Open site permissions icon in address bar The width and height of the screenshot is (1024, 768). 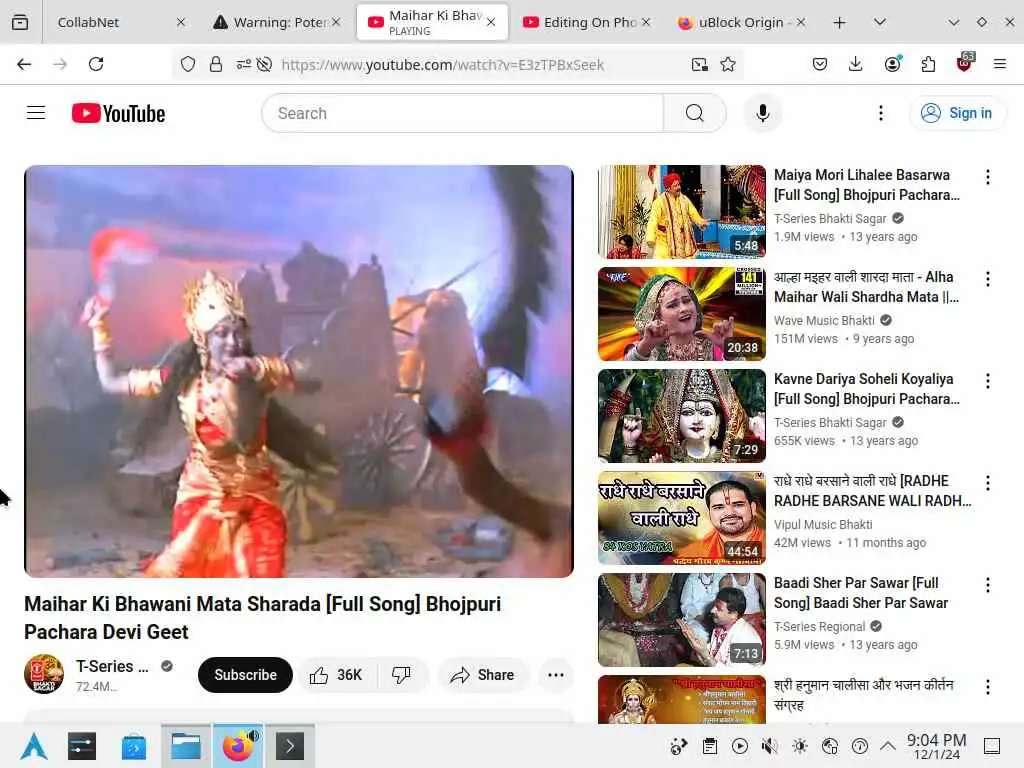[x=244, y=64]
